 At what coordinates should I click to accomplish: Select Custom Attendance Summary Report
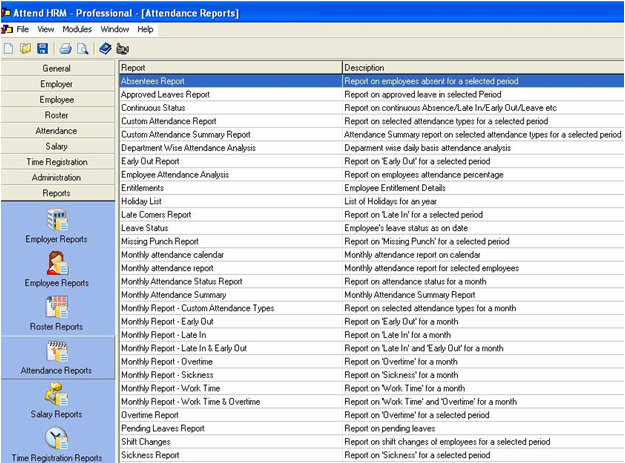pos(371,134)
